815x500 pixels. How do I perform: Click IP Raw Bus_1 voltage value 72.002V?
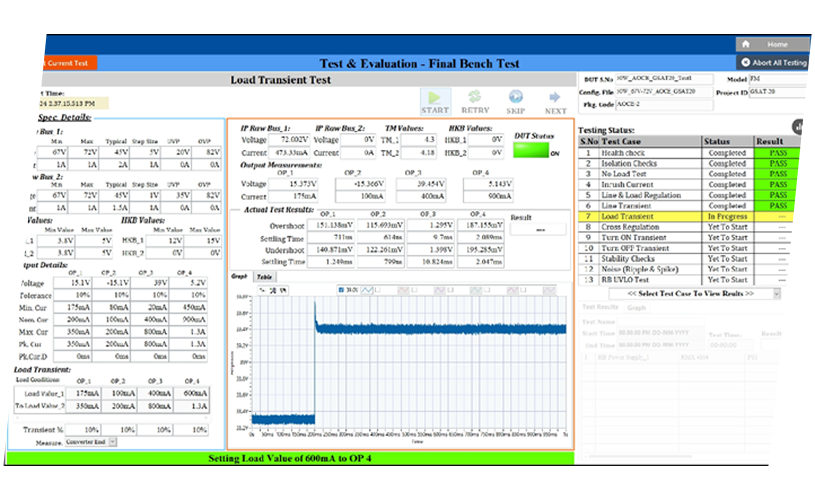pyautogui.click(x=289, y=140)
